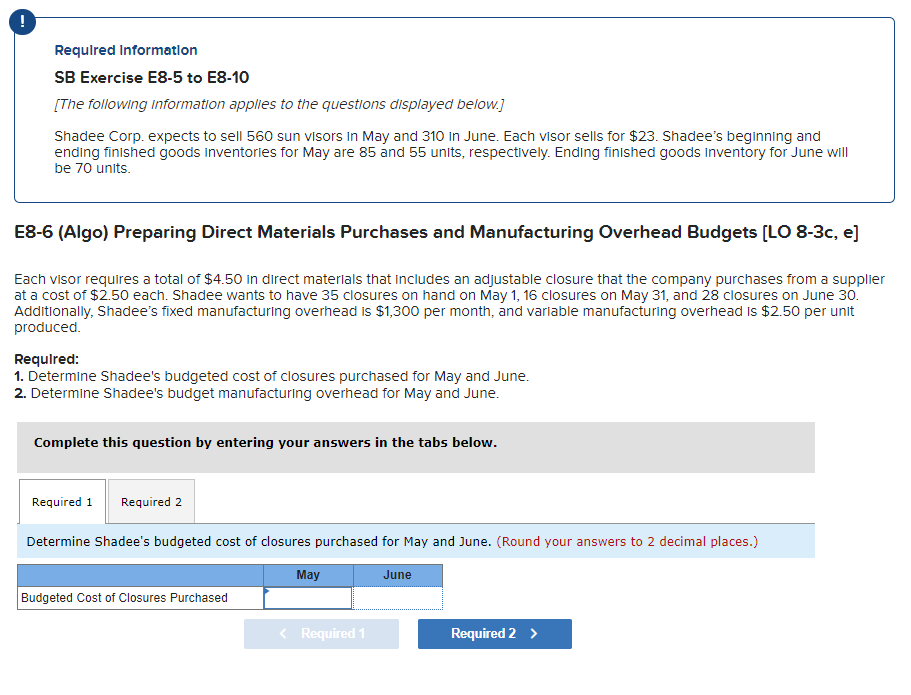Click the Budgeted Cost of Closures Purchased label
Screen dimensions: 911x695
tap(124, 597)
